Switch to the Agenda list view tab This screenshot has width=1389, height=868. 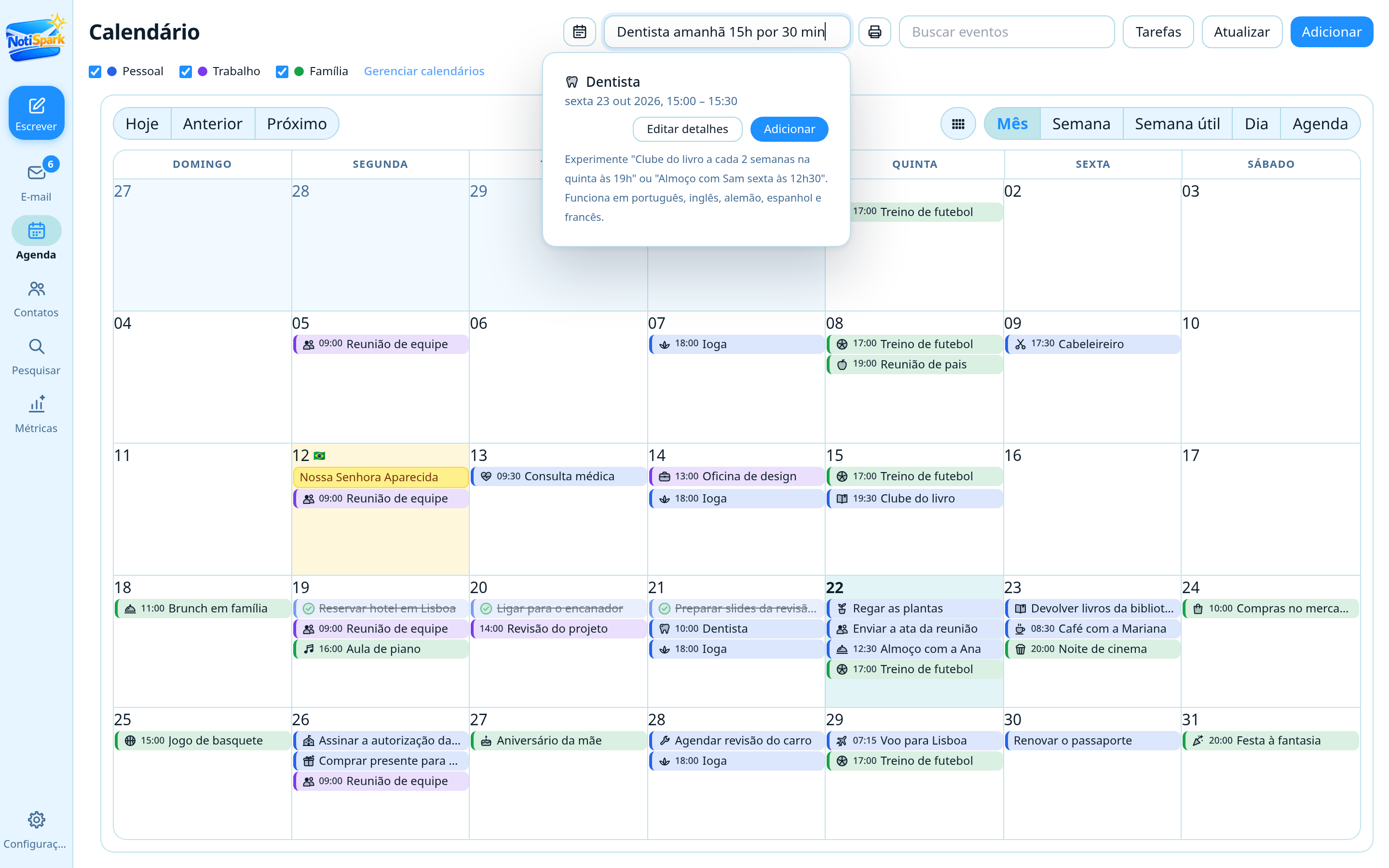[x=1320, y=123]
